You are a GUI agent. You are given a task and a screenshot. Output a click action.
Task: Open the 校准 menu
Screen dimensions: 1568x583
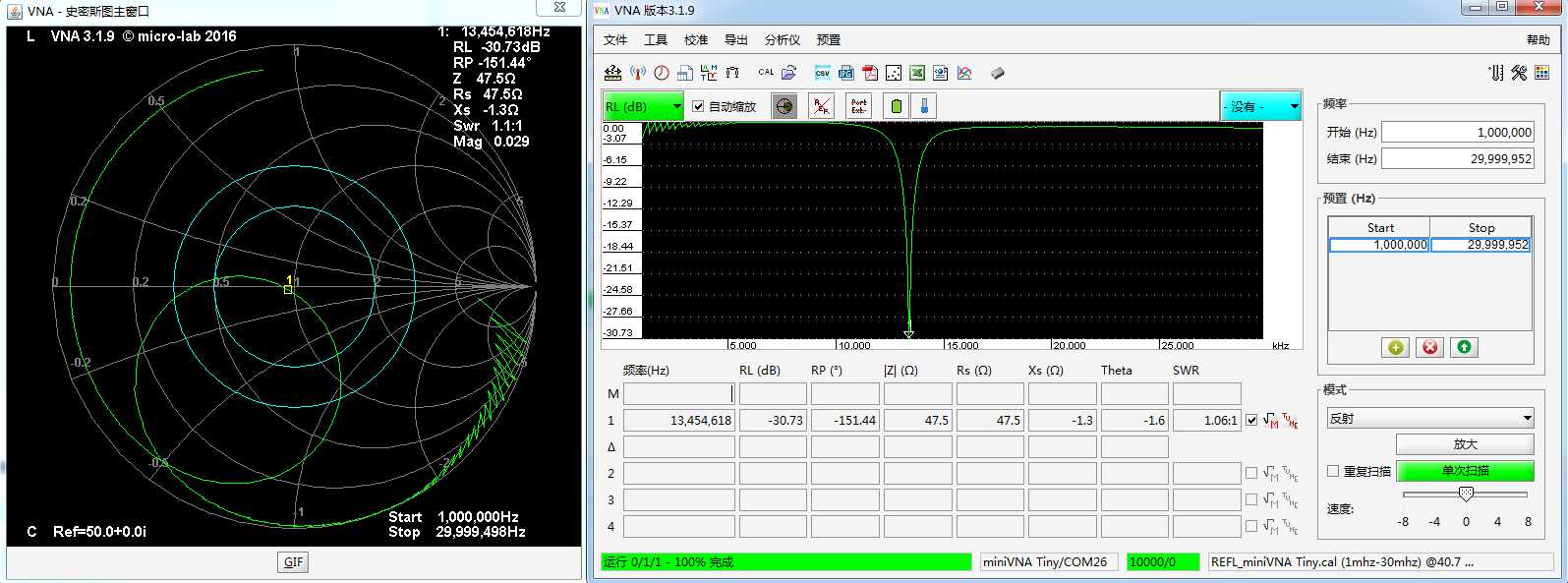point(696,39)
